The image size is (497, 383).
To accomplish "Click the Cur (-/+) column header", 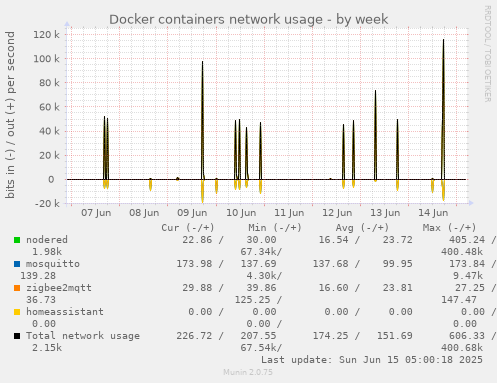I will coord(188,228).
